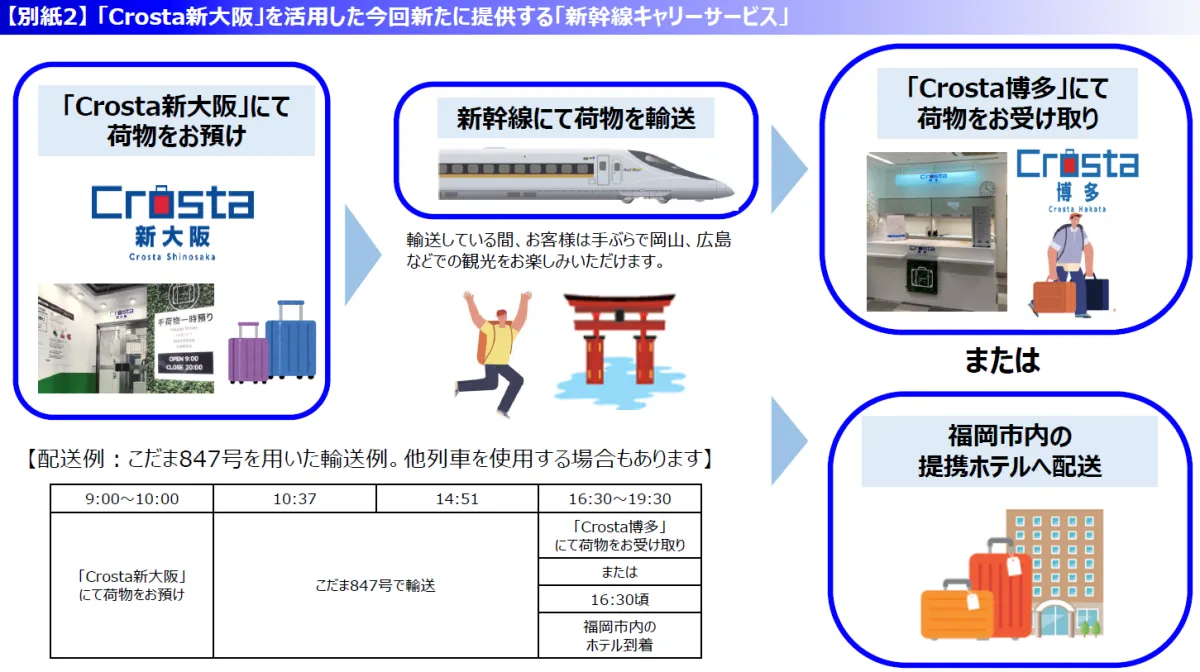Select the 10:37 table cell
1200x672 pixels.
tap(295, 499)
